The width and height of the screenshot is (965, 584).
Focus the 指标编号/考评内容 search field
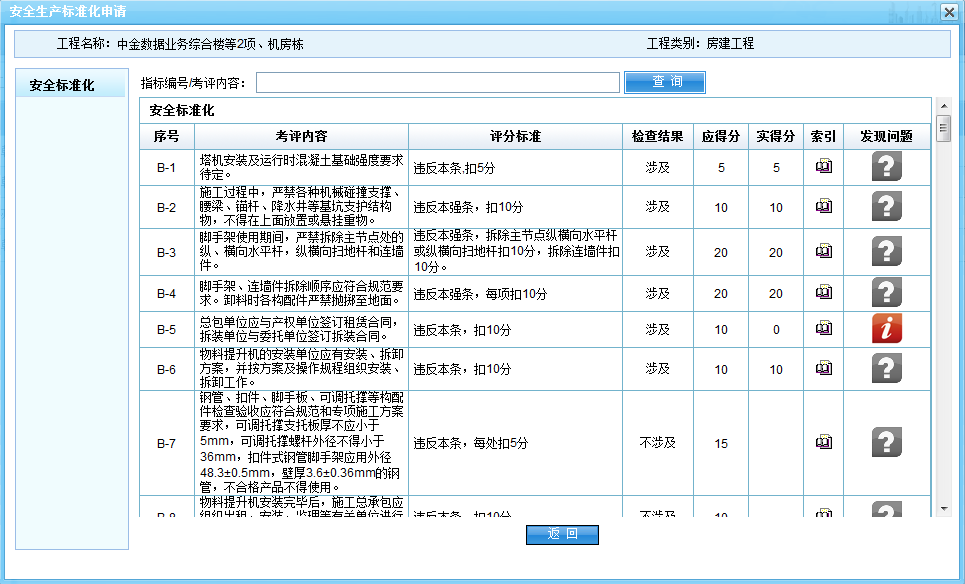(x=437, y=82)
